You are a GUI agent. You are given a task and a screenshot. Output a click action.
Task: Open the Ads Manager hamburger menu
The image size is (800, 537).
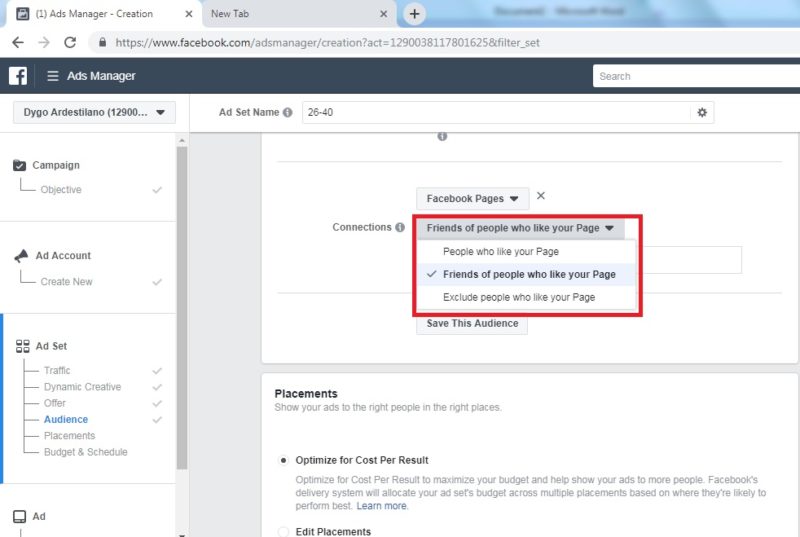53,76
